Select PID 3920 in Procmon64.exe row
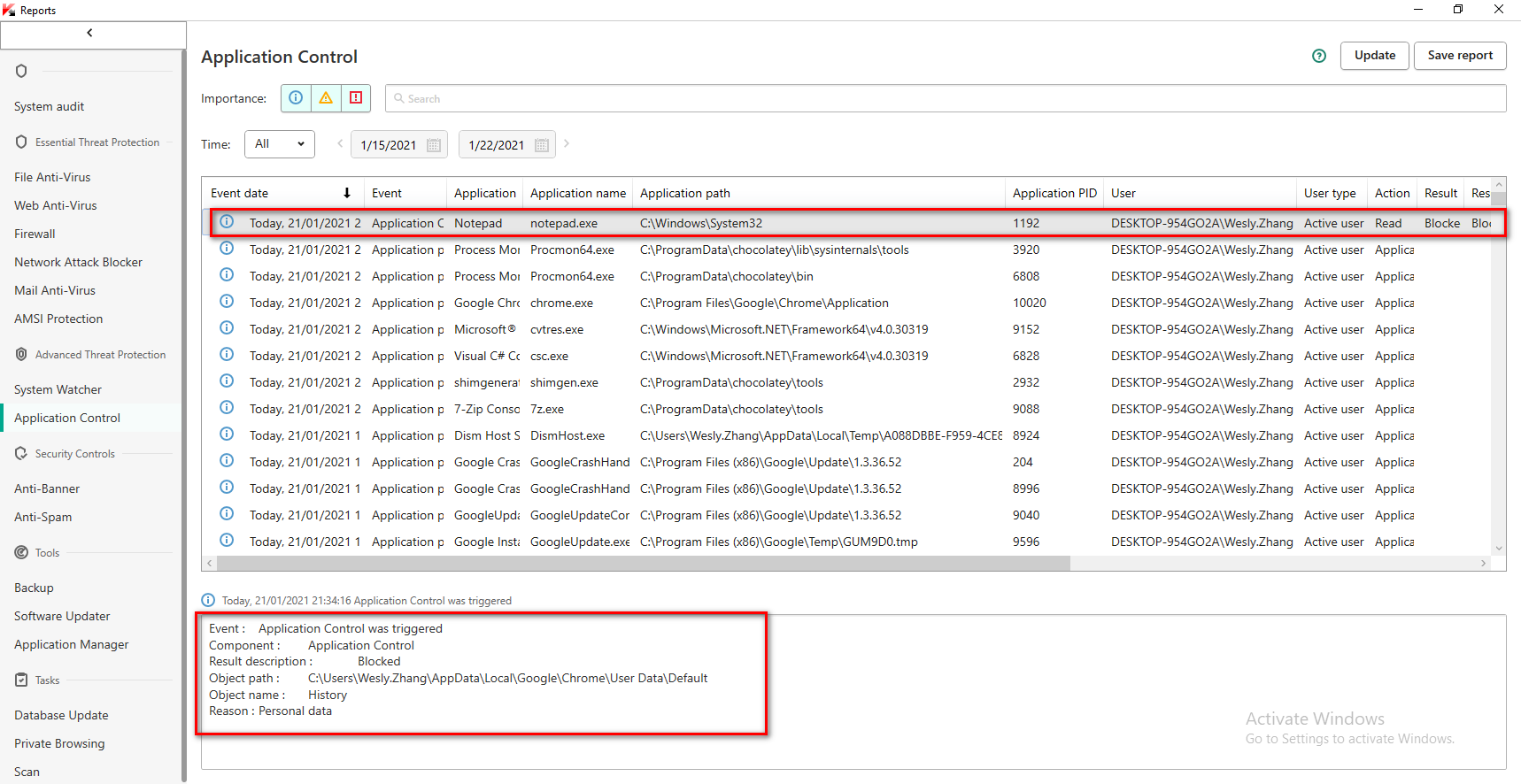1521x784 pixels. (x=1026, y=250)
